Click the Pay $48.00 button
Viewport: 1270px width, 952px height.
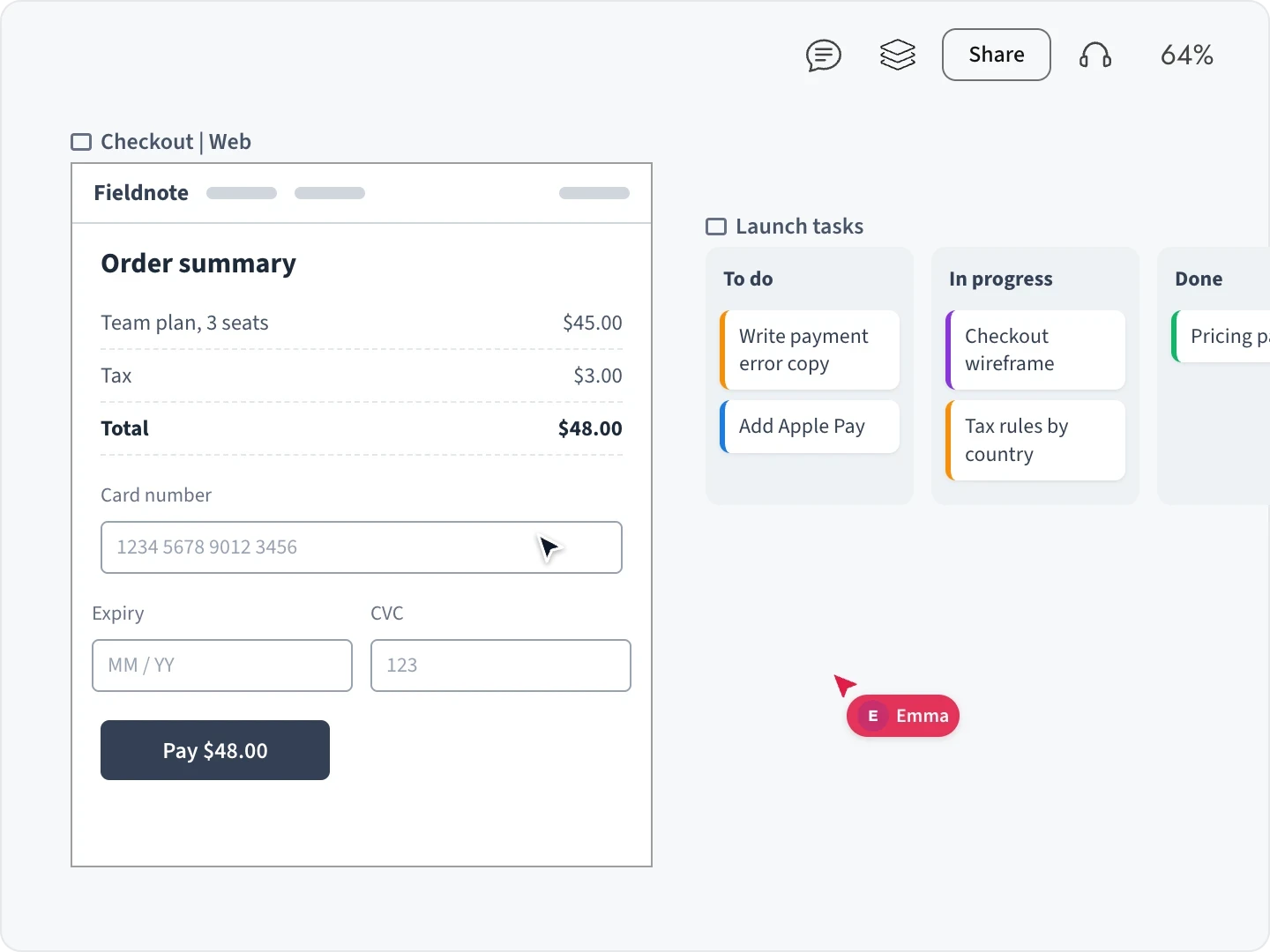[215, 750]
